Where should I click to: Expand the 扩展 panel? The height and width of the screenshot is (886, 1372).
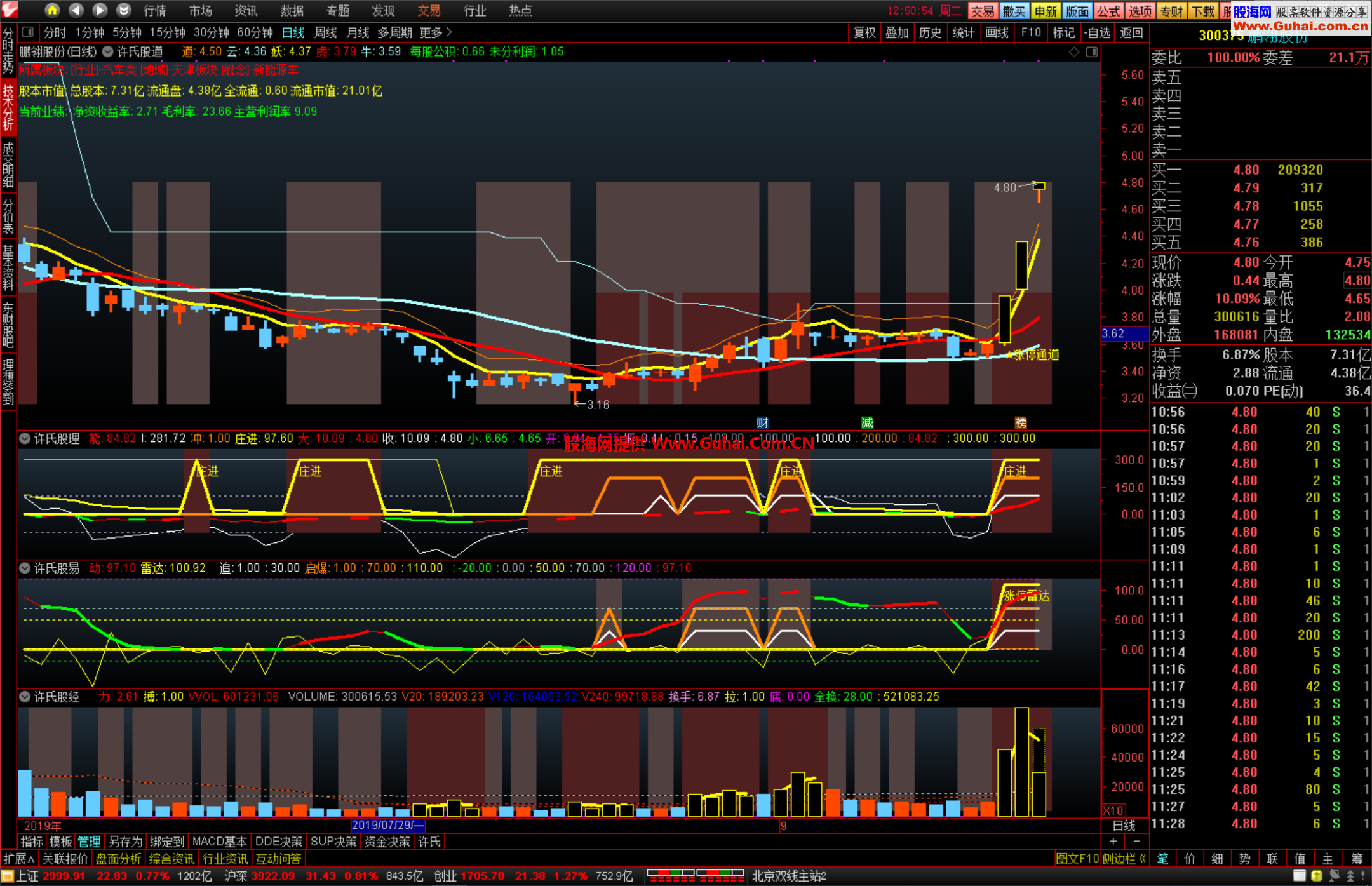19,859
